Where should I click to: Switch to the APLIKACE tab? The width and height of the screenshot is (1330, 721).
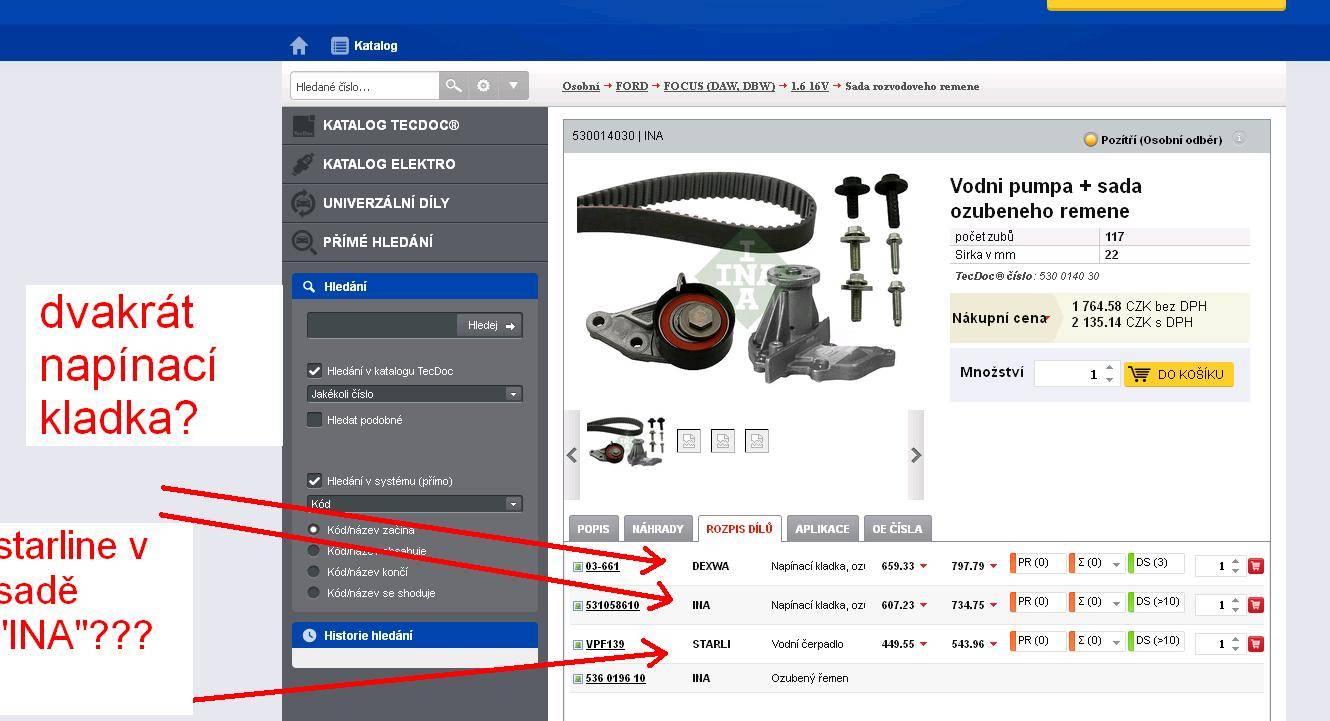[822, 529]
